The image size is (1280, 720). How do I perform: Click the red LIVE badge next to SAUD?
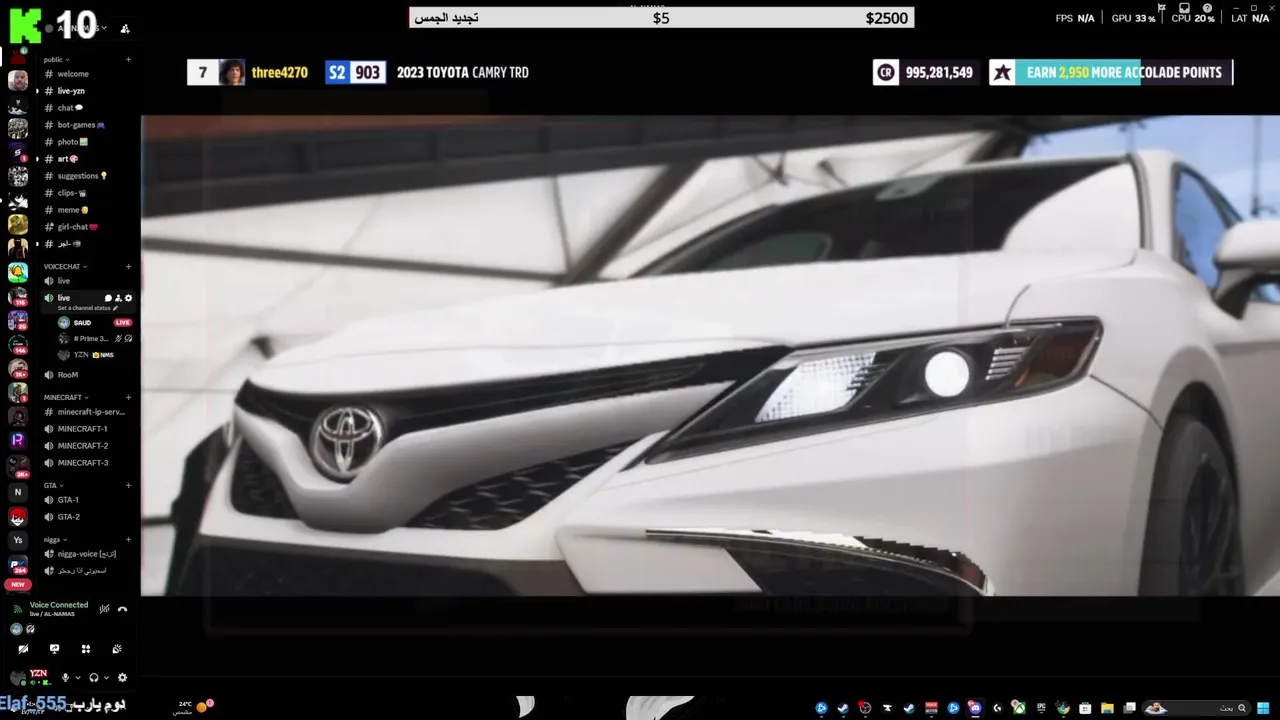[x=122, y=323]
